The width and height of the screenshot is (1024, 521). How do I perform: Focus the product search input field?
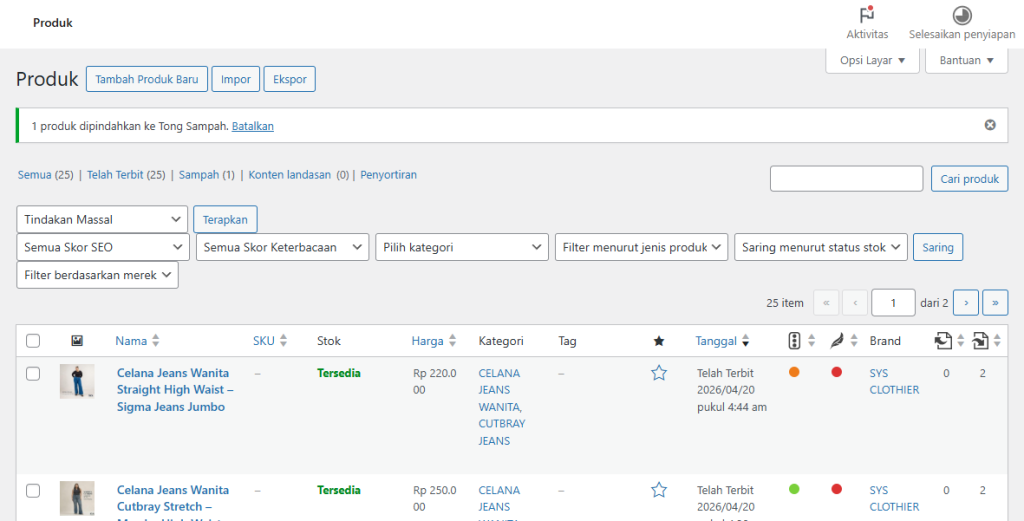[x=846, y=179]
